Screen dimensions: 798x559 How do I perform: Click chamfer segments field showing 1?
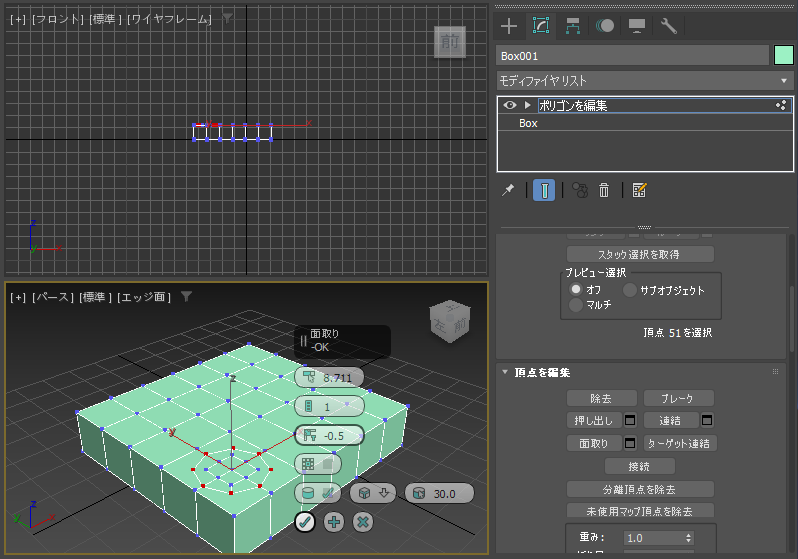pyautogui.click(x=329, y=406)
